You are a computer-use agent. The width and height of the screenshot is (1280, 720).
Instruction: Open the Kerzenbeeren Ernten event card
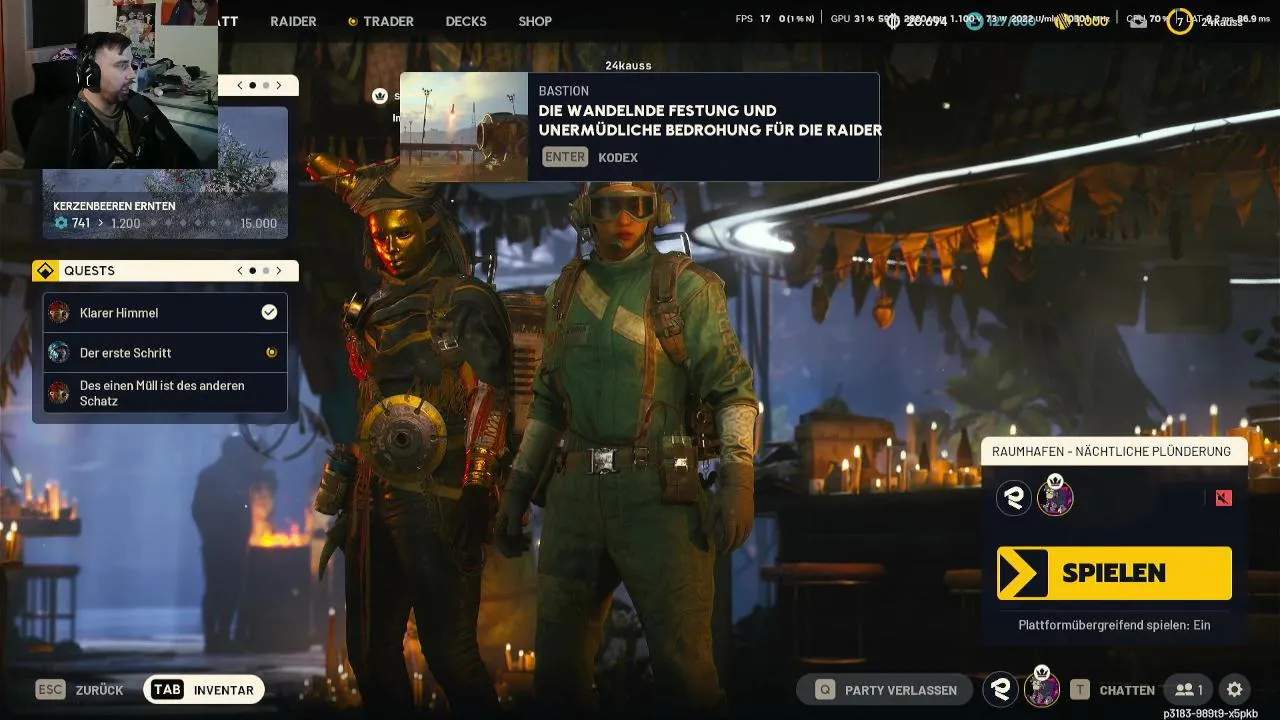(x=165, y=172)
